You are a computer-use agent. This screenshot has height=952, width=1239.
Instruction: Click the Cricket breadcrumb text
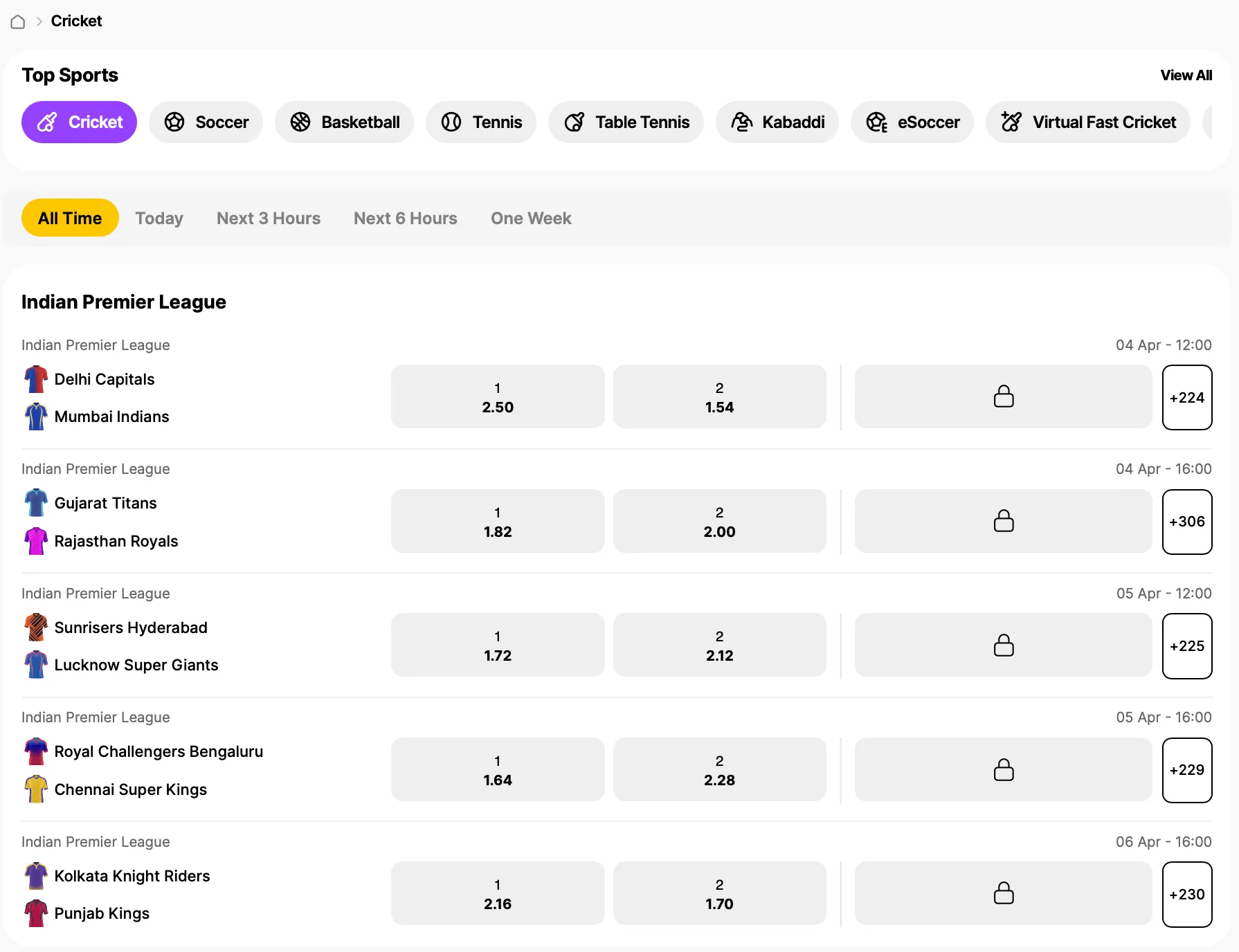point(76,21)
